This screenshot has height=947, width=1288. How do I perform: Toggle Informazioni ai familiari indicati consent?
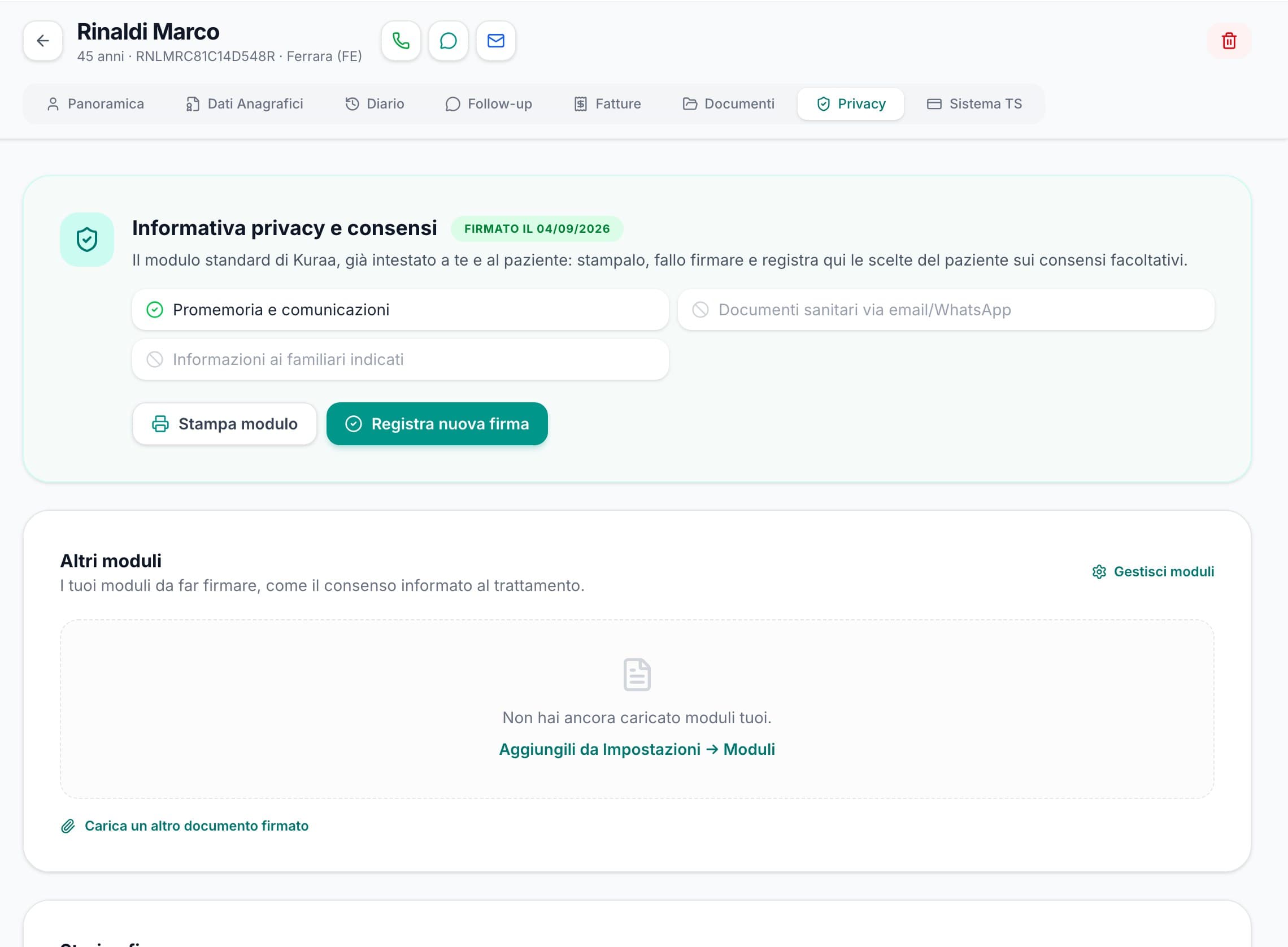point(401,359)
